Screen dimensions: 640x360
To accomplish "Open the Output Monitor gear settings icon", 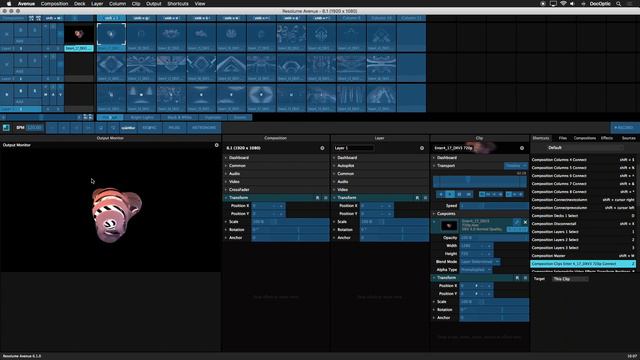I will [x=216, y=145].
